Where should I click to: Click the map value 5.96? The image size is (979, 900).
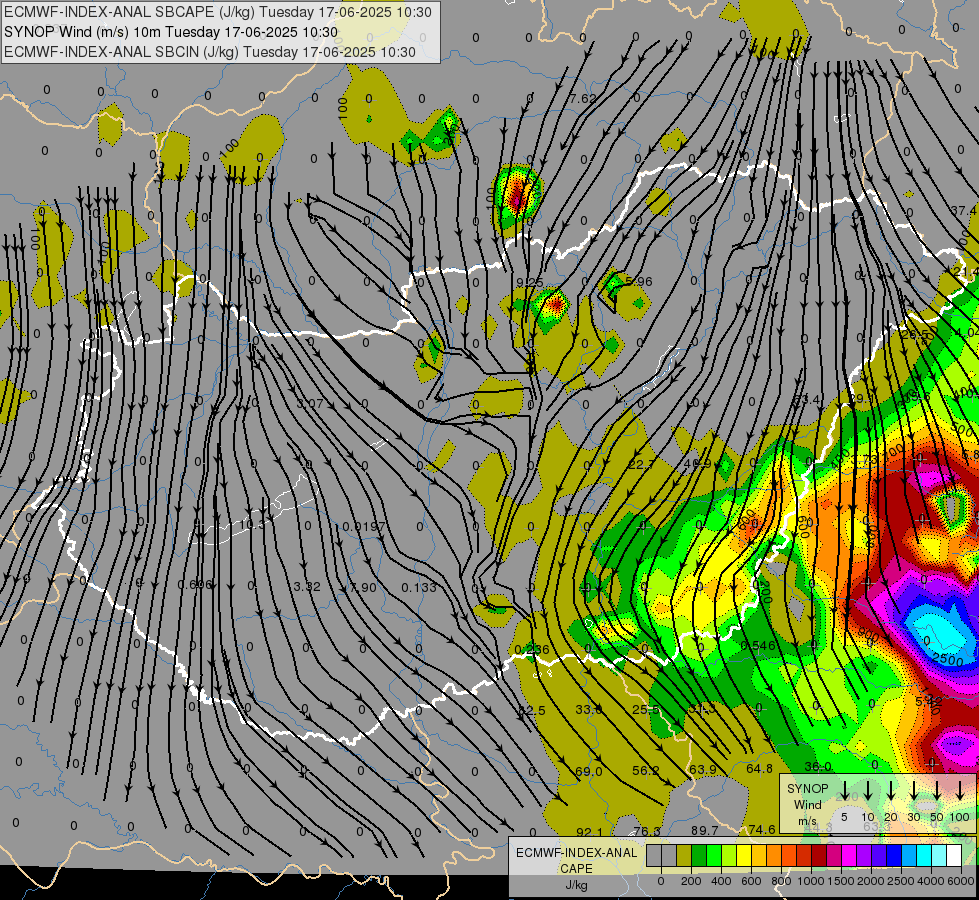tap(639, 282)
